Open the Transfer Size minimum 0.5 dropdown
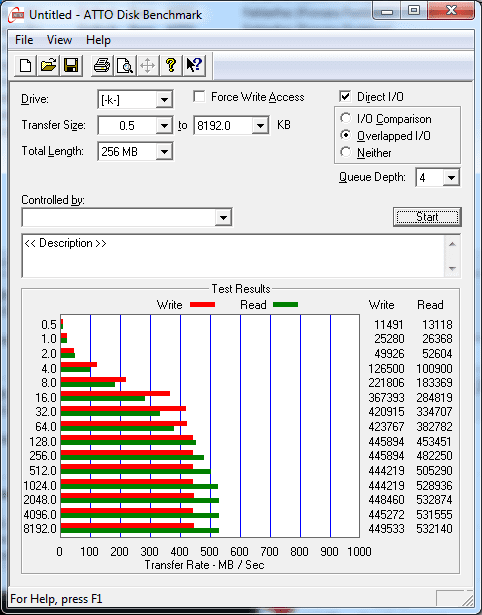The image size is (482, 615). (x=164, y=126)
